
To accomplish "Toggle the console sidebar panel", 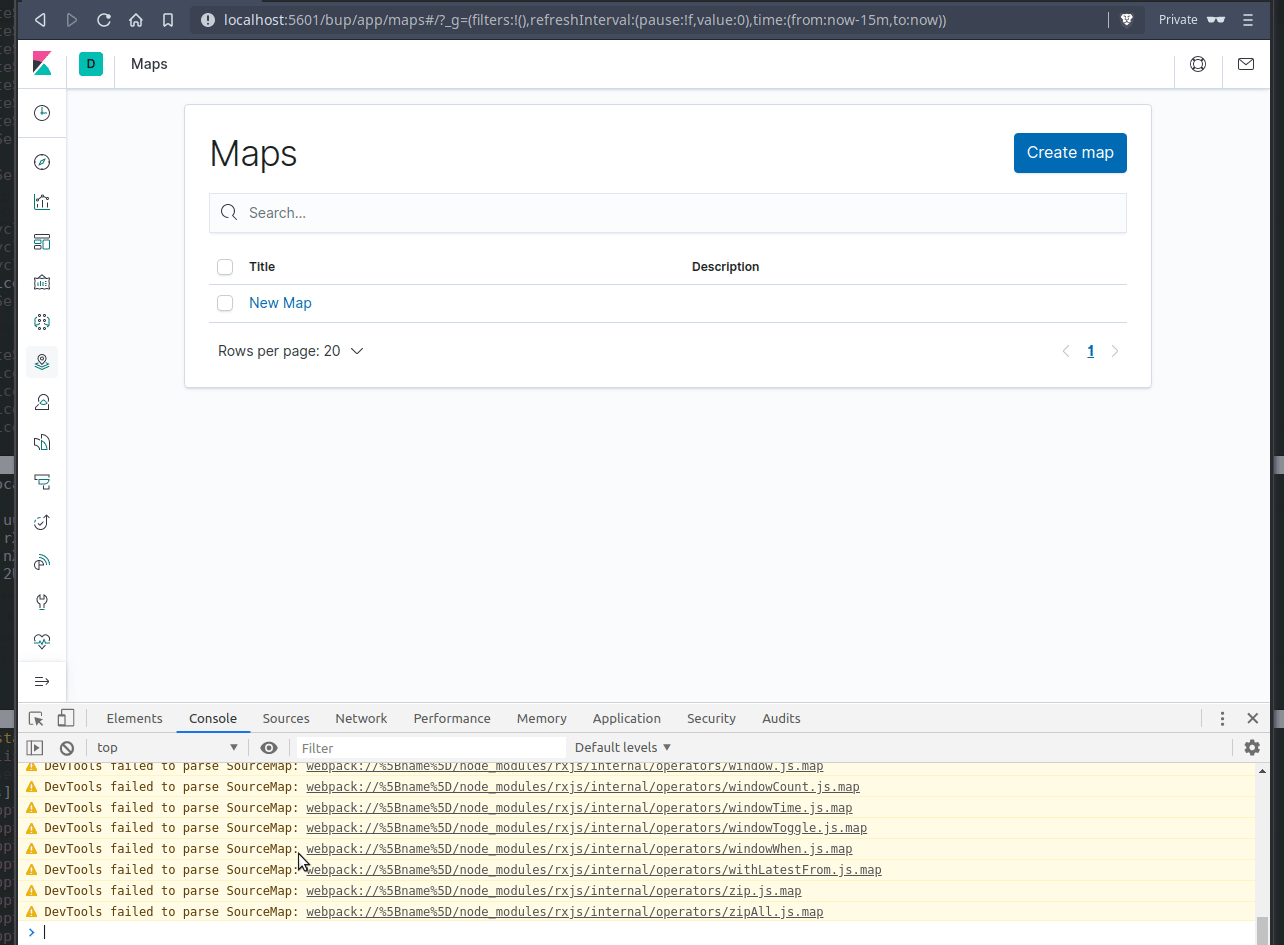I will coord(35,748).
